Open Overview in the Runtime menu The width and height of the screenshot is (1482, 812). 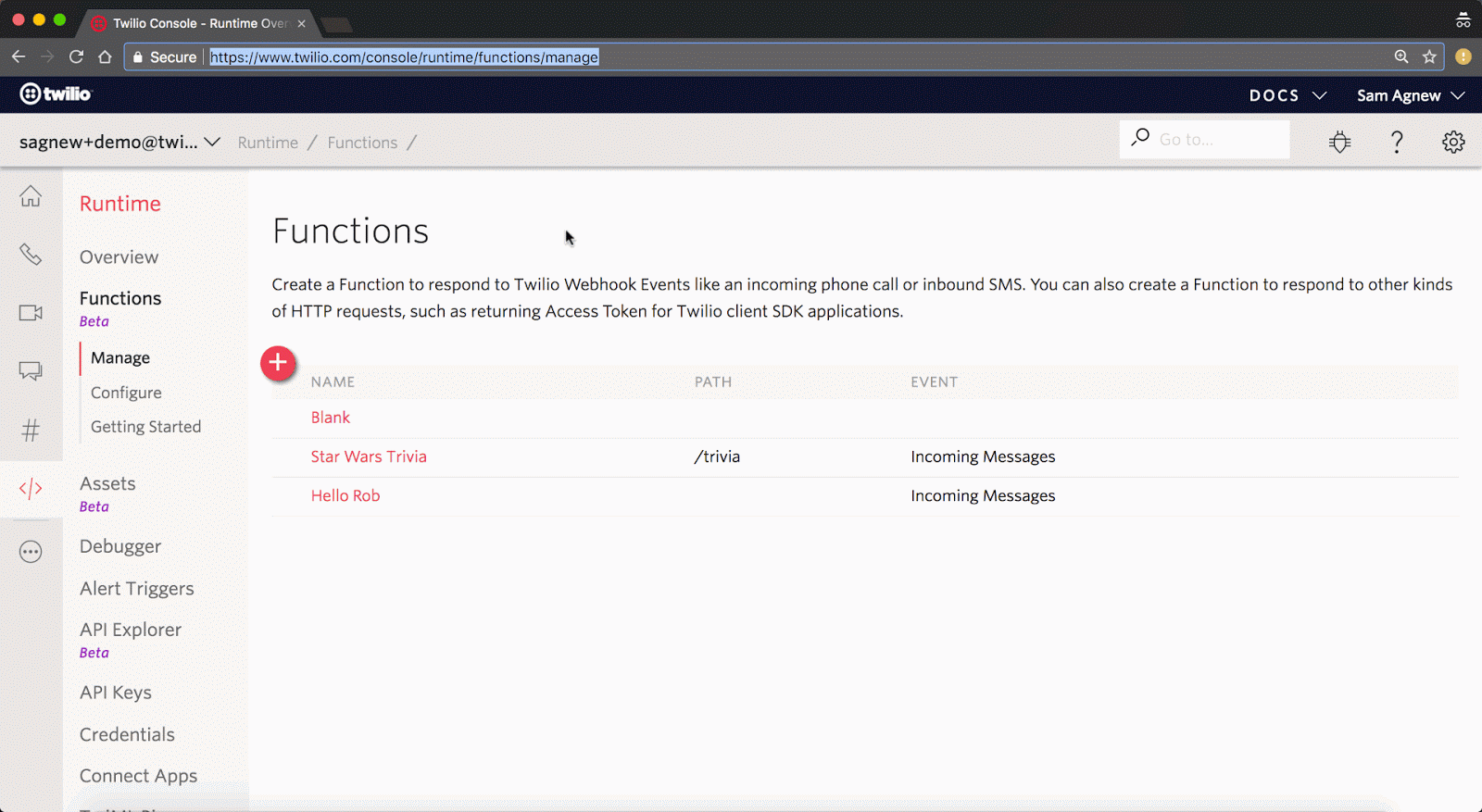pos(119,256)
